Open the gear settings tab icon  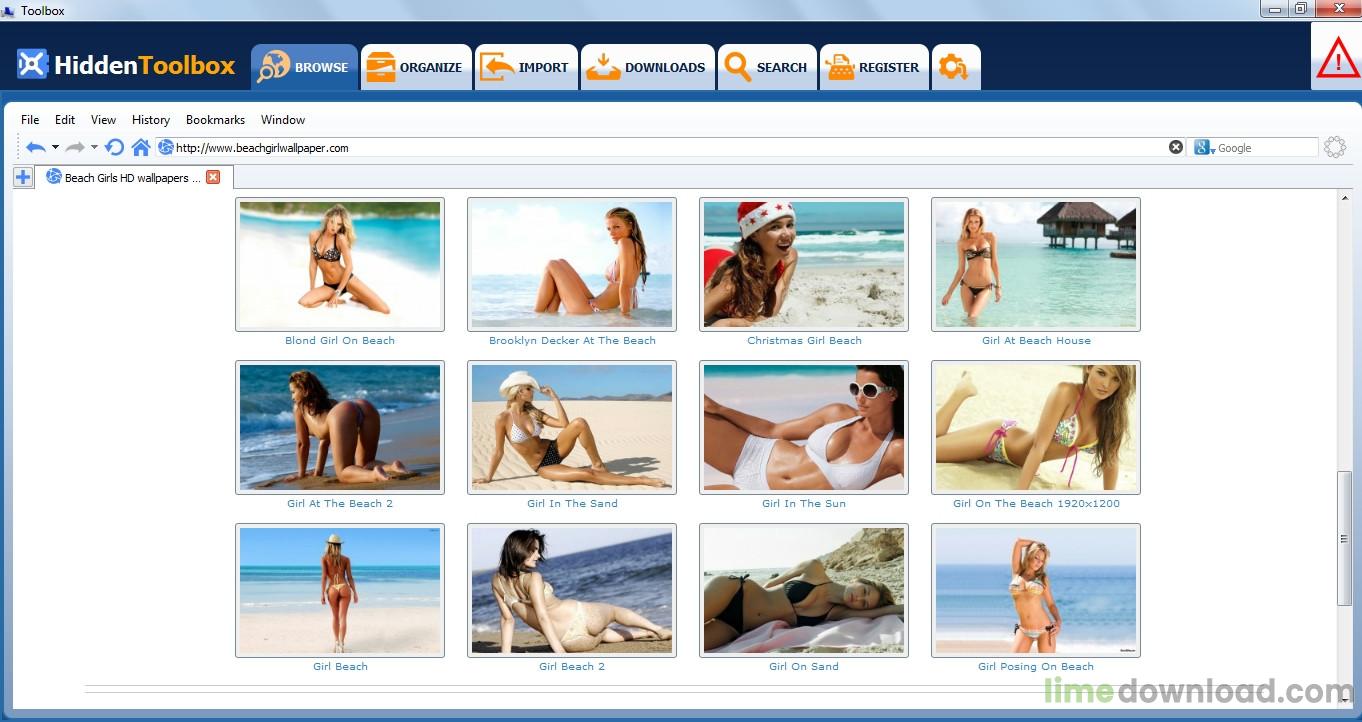(x=954, y=67)
